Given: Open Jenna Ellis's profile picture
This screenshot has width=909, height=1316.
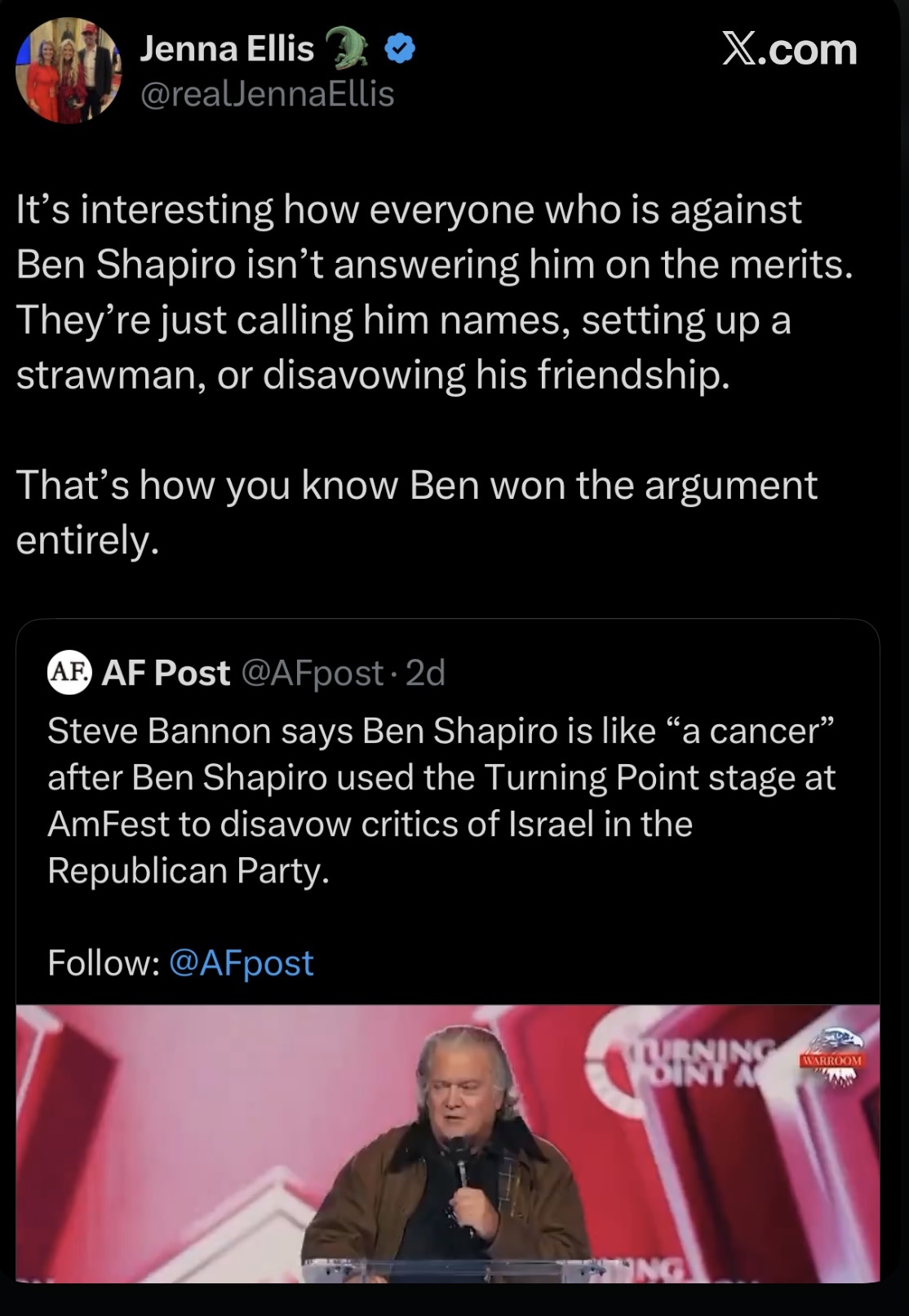Looking at the screenshot, I should [x=69, y=71].
